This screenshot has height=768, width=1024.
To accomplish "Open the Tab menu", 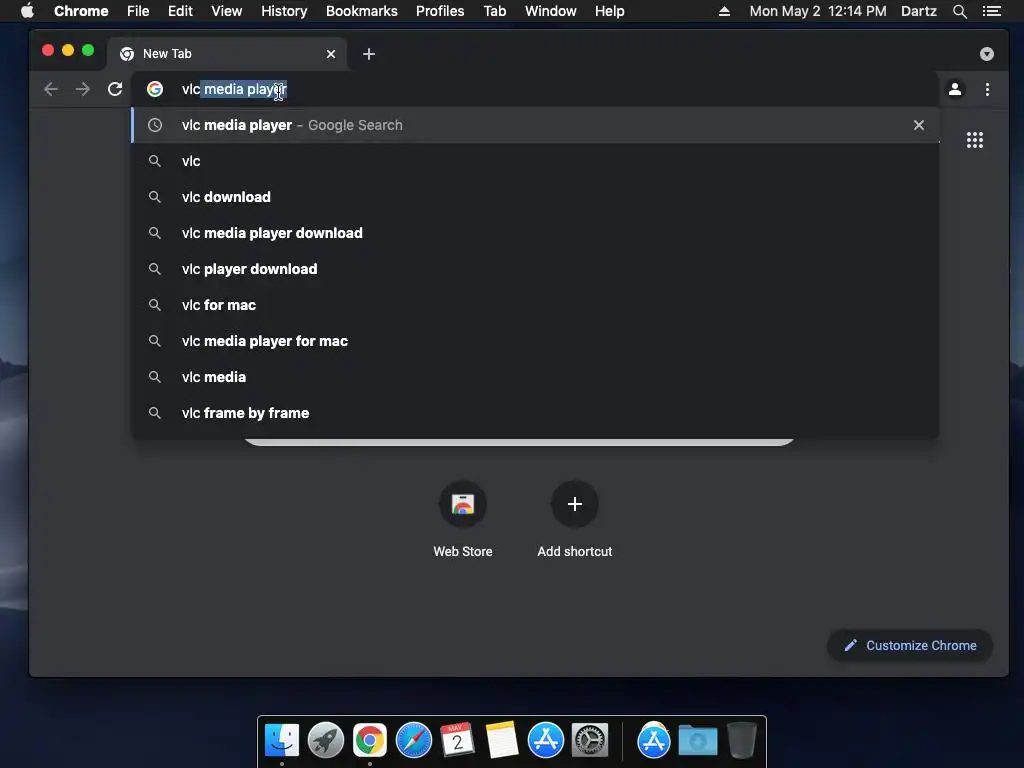I will pos(494,11).
